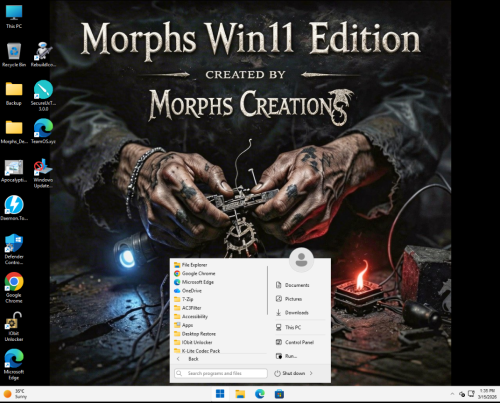The image size is (500, 403).
Task: Open Microsoft Store from the taskbar
Action: pos(279,394)
